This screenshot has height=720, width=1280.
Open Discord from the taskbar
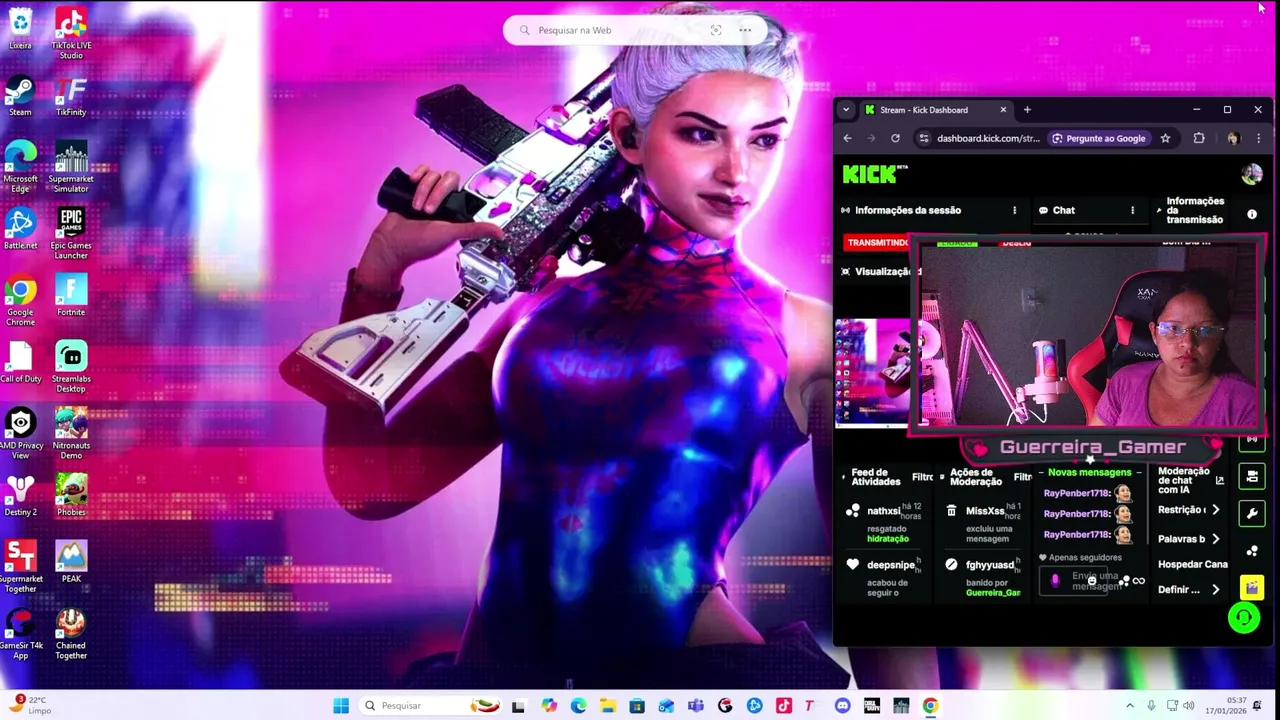842,706
